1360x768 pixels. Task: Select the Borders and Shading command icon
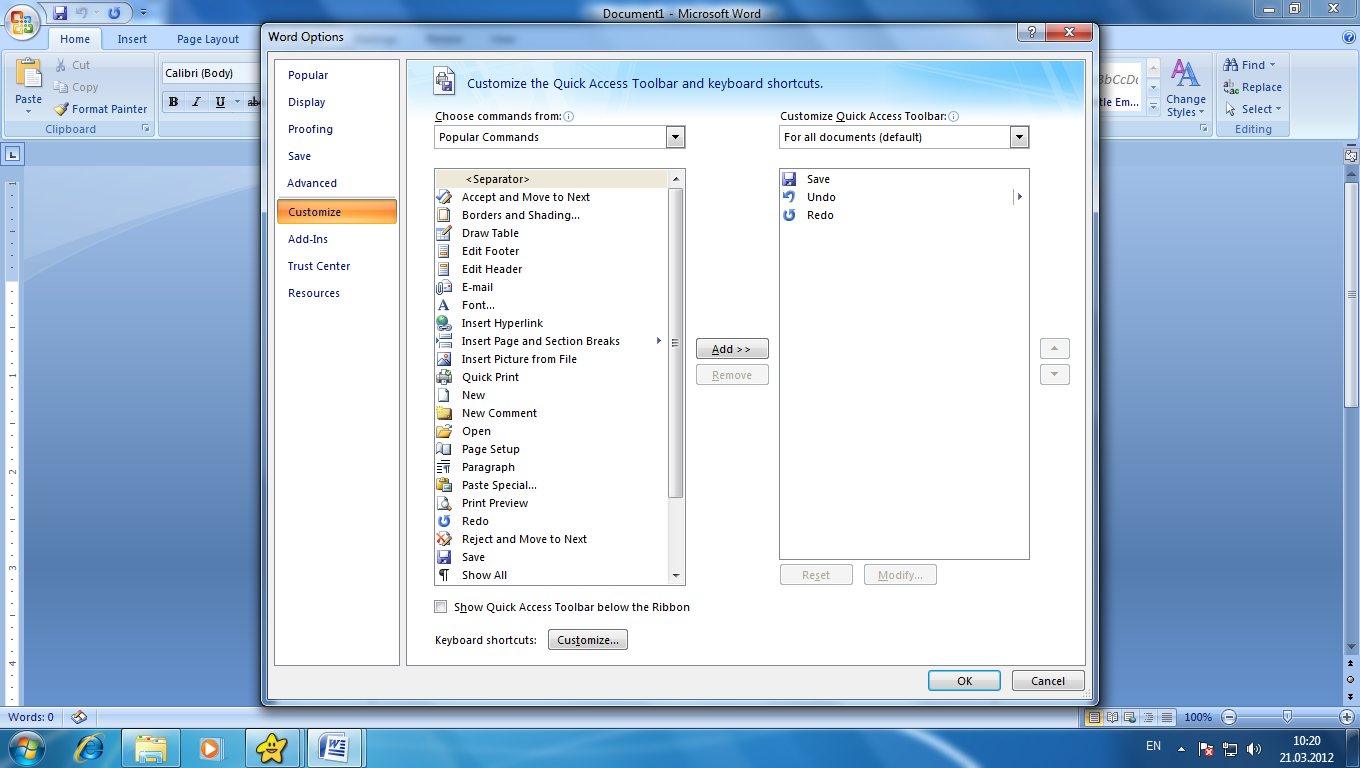pos(444,215)
